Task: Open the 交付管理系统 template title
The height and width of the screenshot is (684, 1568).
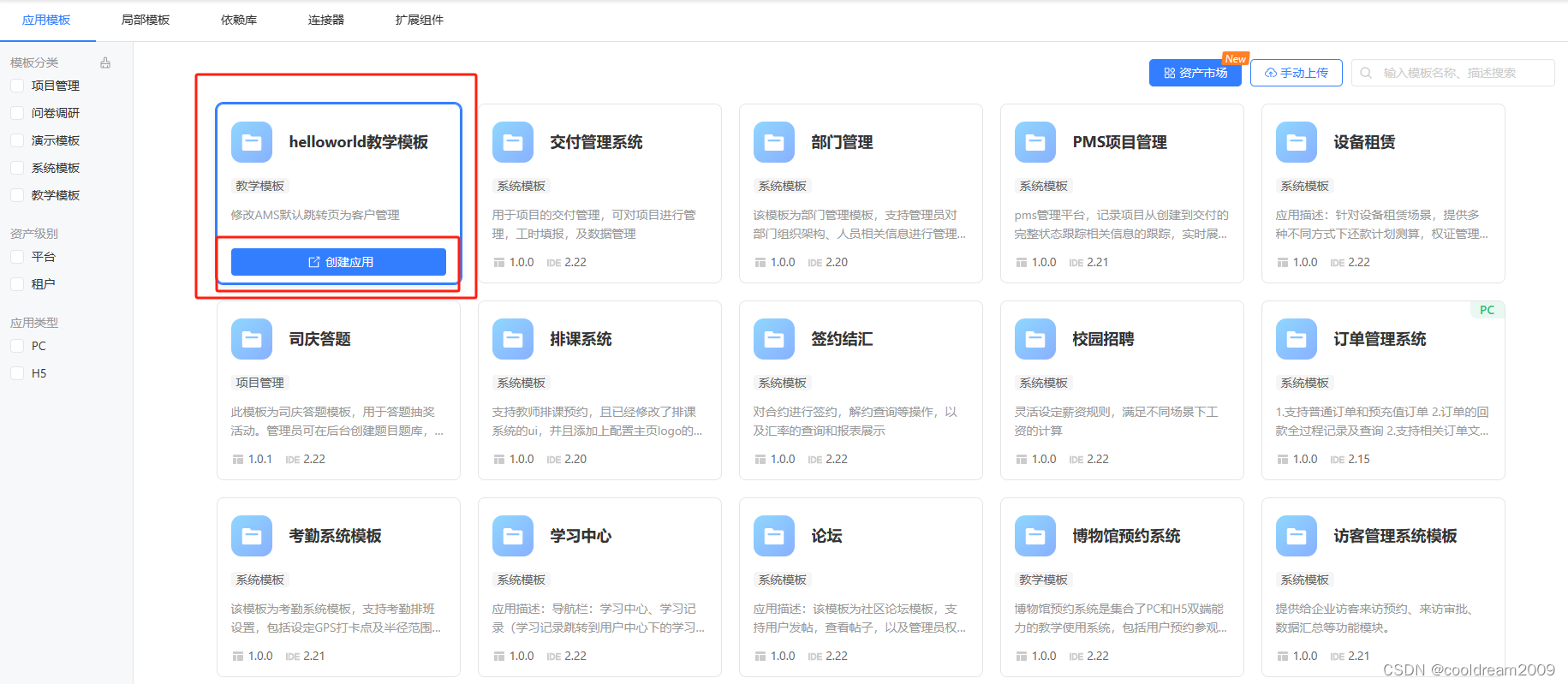Action: [596, 142]
